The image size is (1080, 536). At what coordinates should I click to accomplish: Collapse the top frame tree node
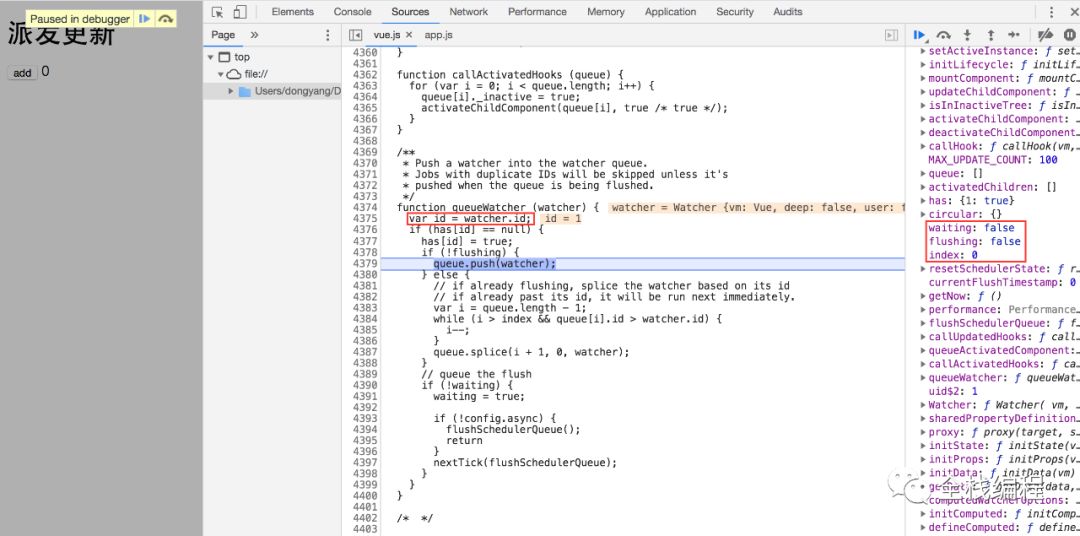[211, 57]
